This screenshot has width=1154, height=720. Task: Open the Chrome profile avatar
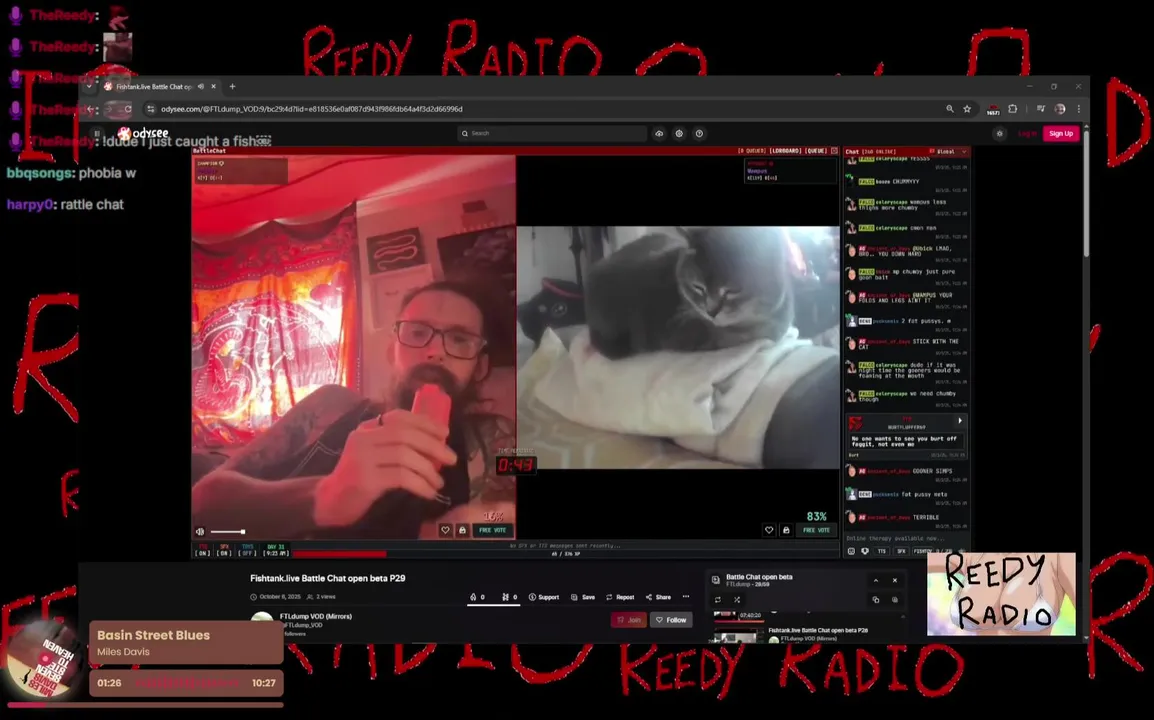click(x=1060, y=109)
